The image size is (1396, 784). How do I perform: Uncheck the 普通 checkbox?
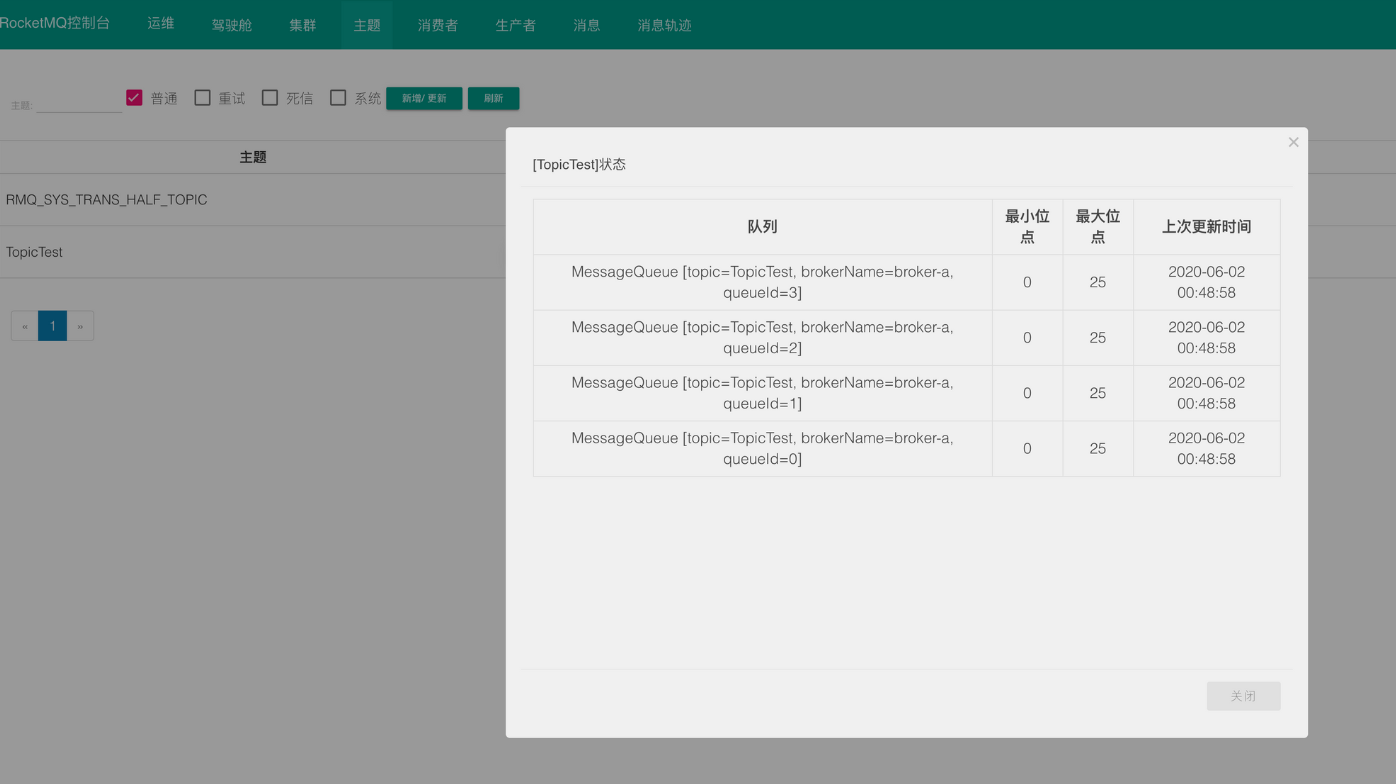134,97
